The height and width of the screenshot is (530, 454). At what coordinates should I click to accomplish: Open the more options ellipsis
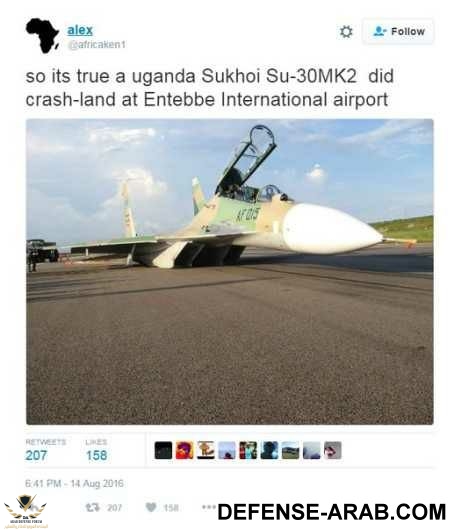[207, 507]
